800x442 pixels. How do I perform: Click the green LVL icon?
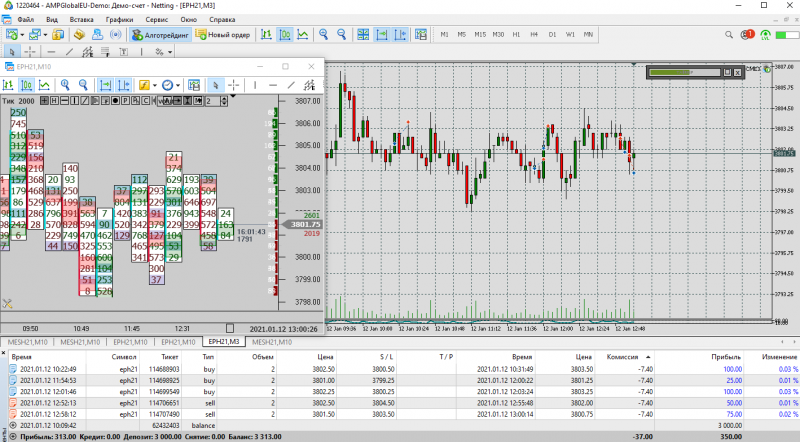pos(765,35)
